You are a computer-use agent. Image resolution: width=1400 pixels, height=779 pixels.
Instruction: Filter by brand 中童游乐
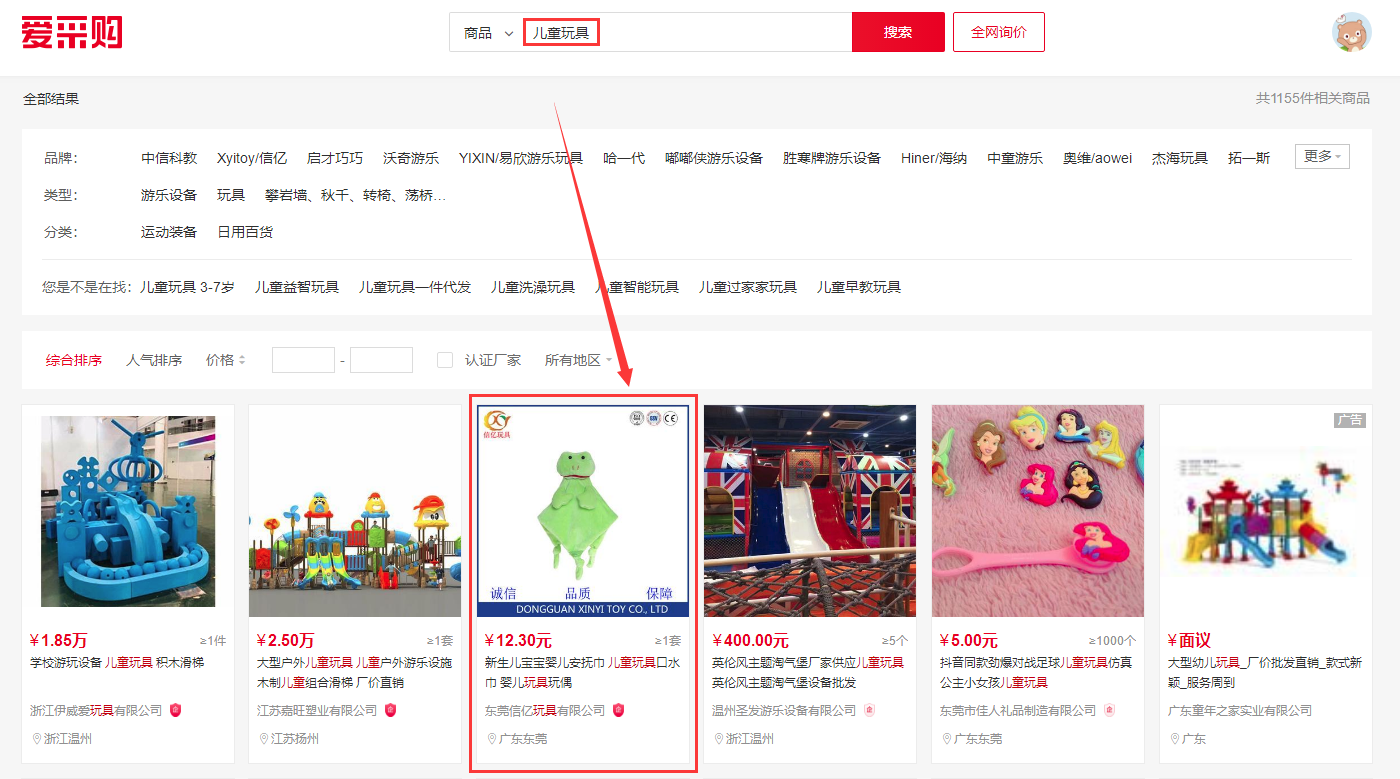click(x=1015, y=158)
